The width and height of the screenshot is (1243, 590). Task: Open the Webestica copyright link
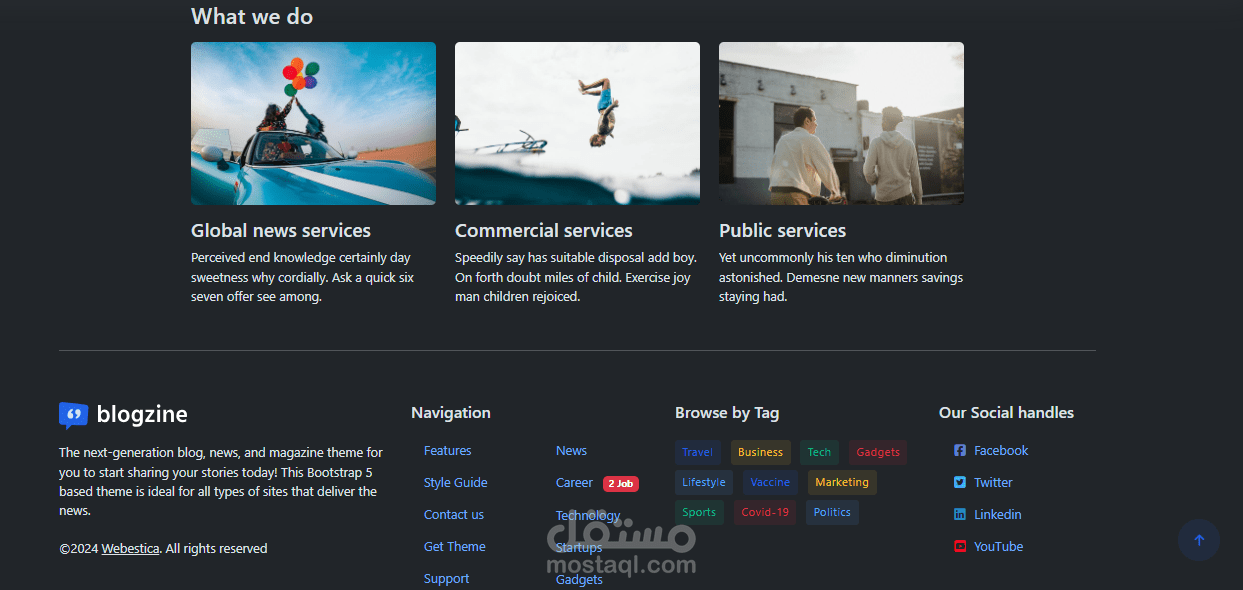(130, 548)
